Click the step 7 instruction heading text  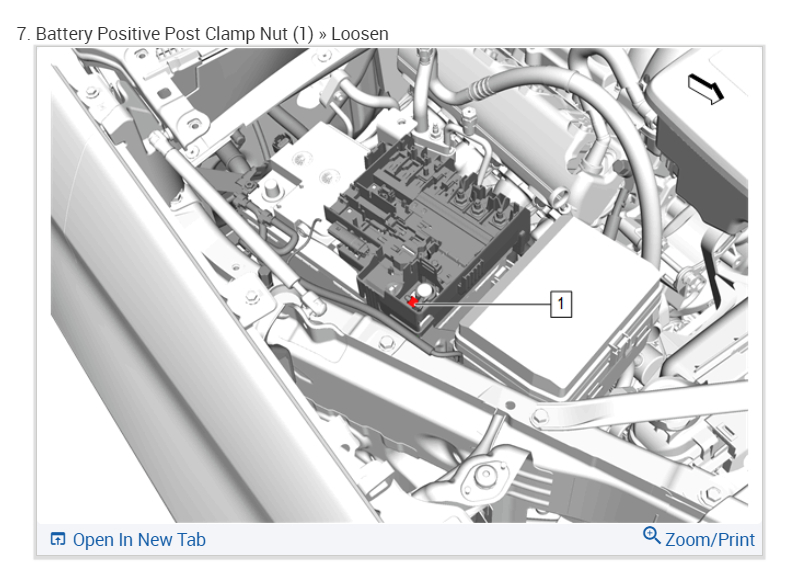202,34
